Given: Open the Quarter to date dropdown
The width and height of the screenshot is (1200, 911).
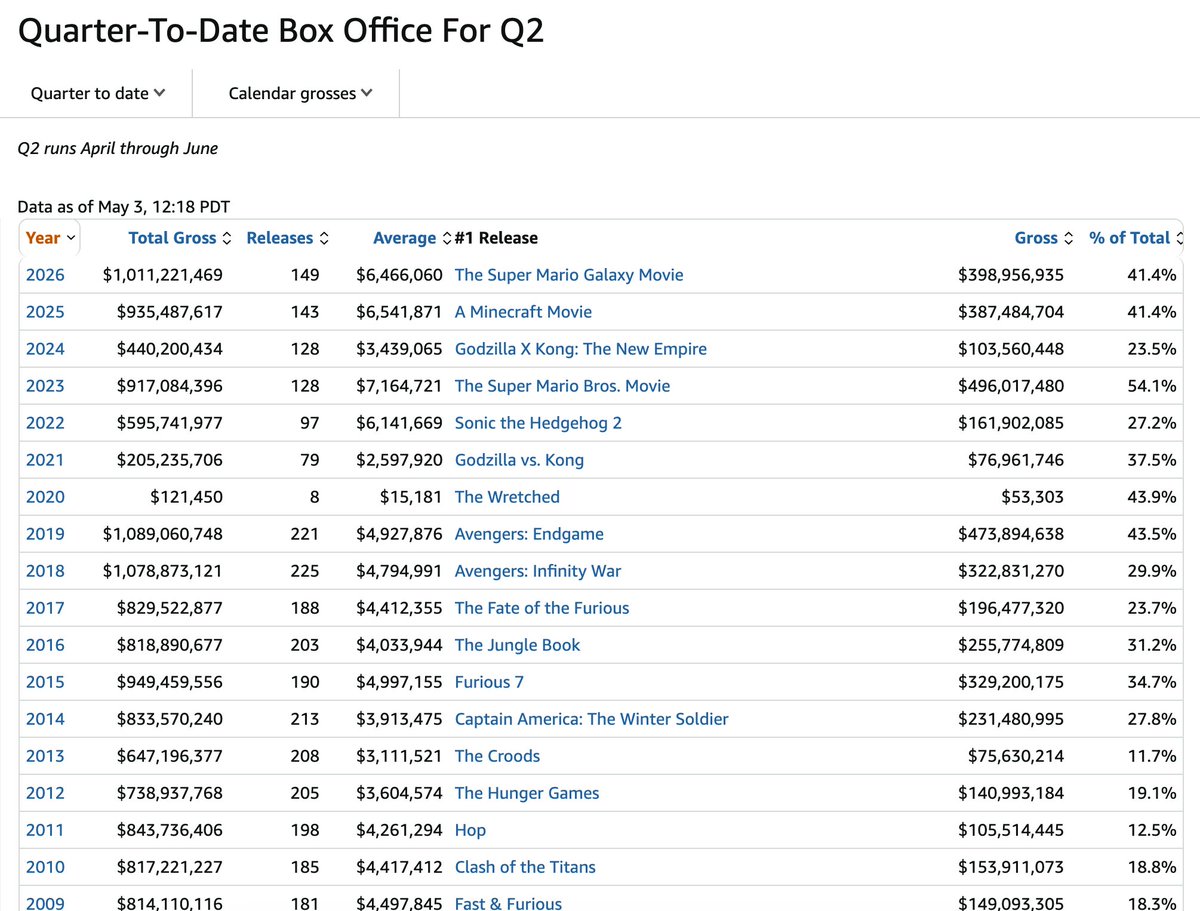Looking at the screenshot, I should 98,93.
